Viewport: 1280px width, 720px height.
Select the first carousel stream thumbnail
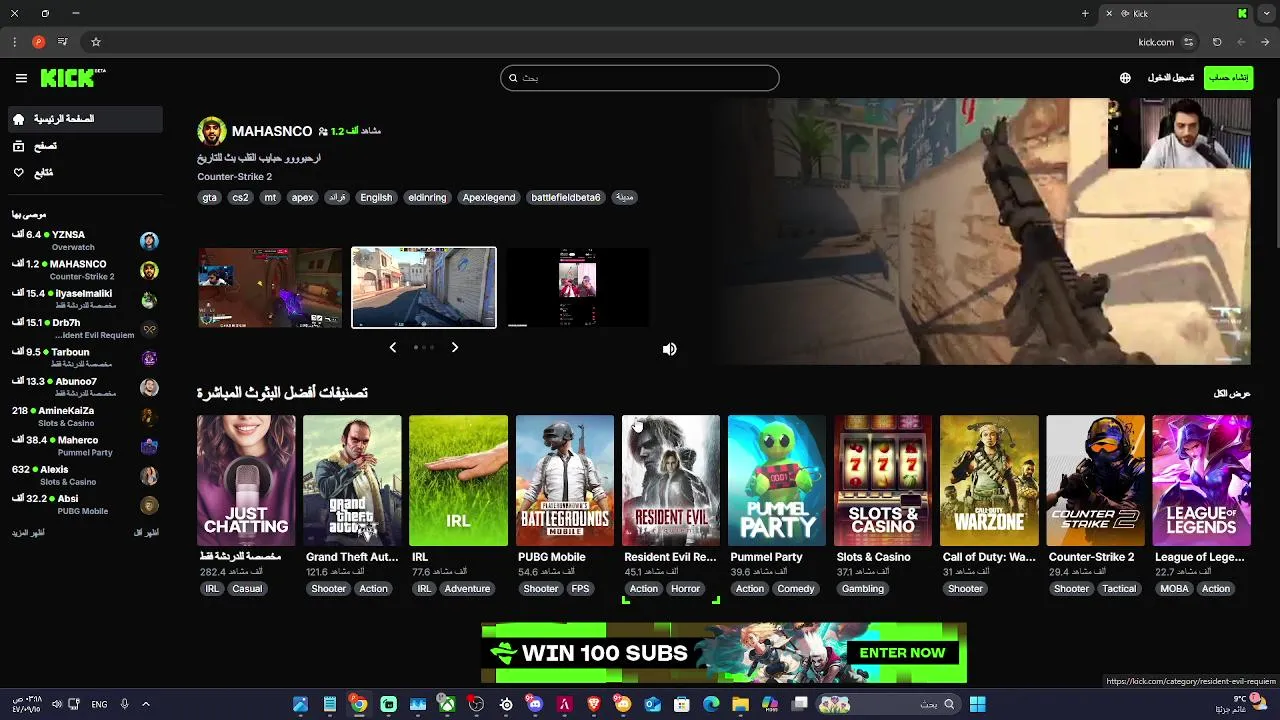pos(270,287)
